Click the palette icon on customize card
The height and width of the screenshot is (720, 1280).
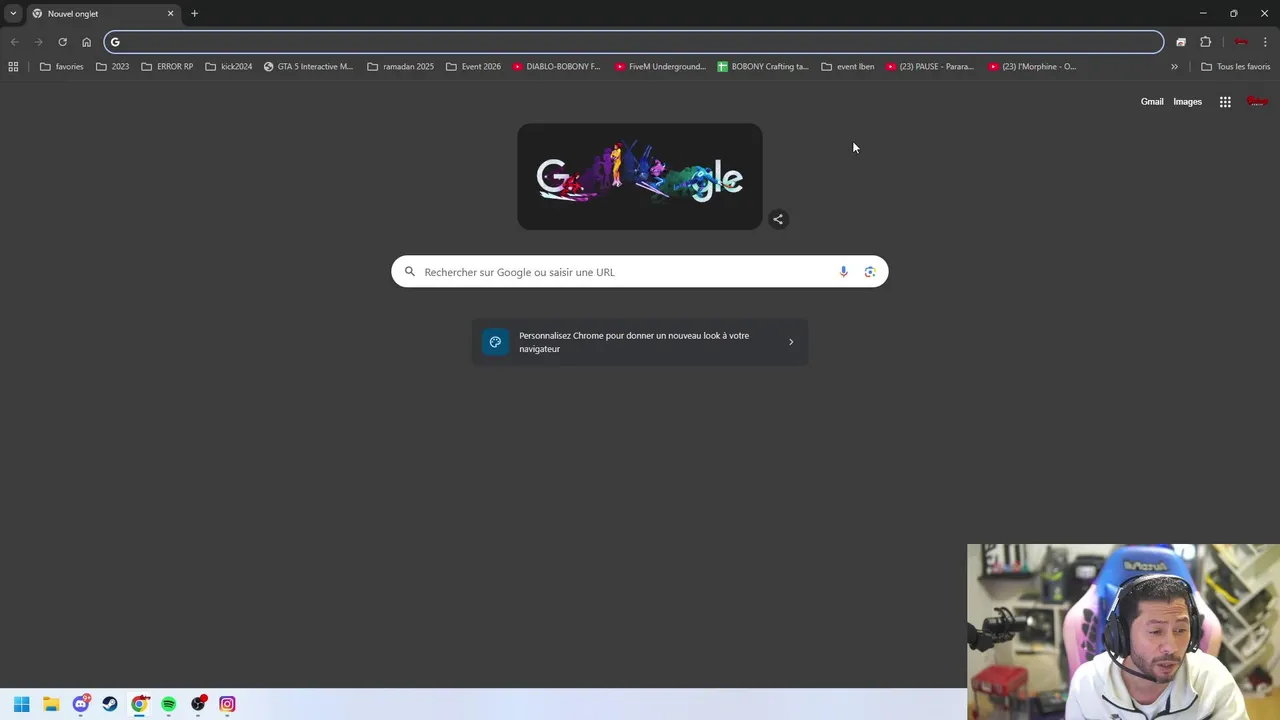click(495, 342)
